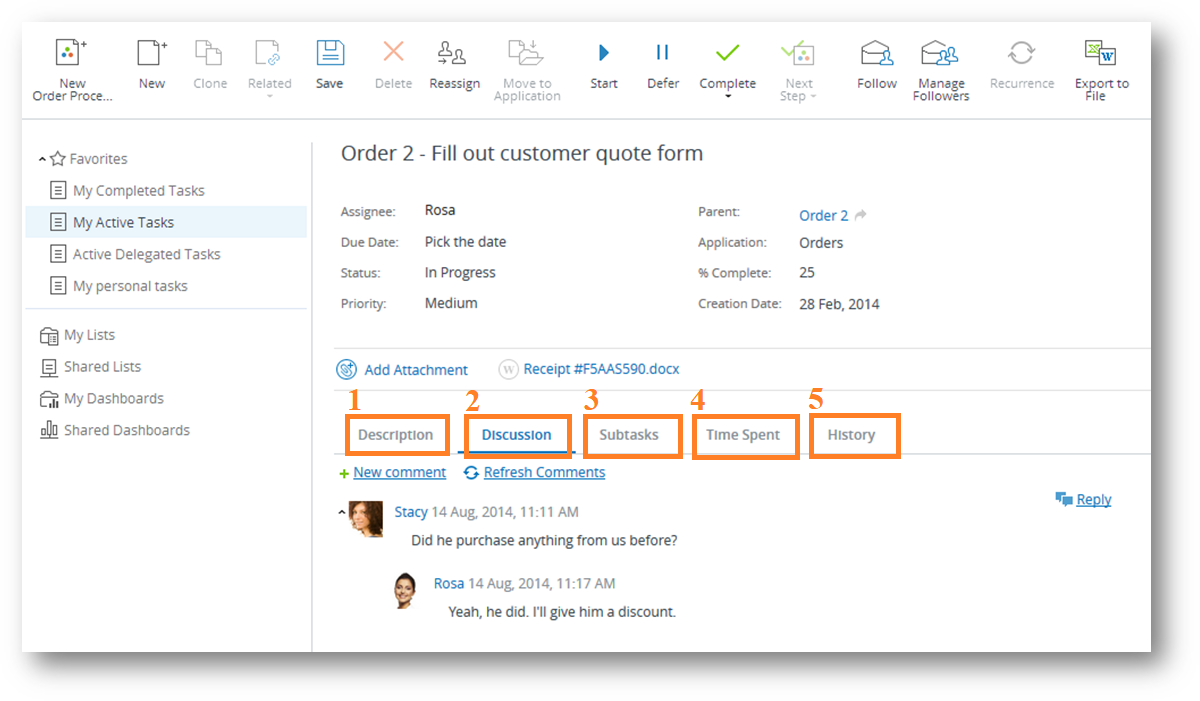
Task: Open Receipt #F5AAS590.docx attachment
Action: coord(600,369)
